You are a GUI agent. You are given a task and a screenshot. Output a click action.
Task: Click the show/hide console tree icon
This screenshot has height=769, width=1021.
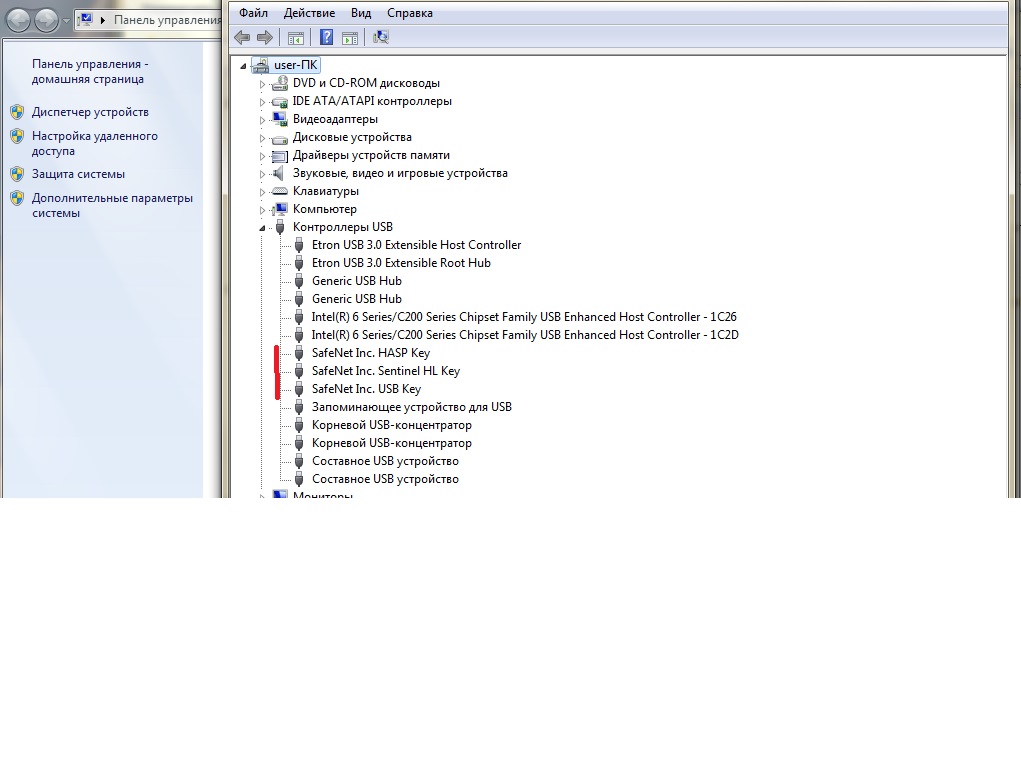pyautogui.click(x=295, y=38)
